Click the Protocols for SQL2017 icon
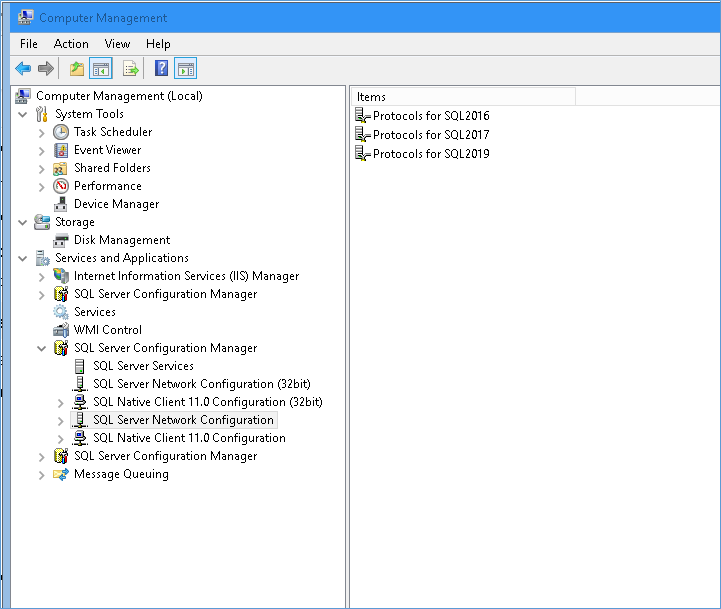The height and width of the screenshot is (609, 721). [x=362, y=134]
